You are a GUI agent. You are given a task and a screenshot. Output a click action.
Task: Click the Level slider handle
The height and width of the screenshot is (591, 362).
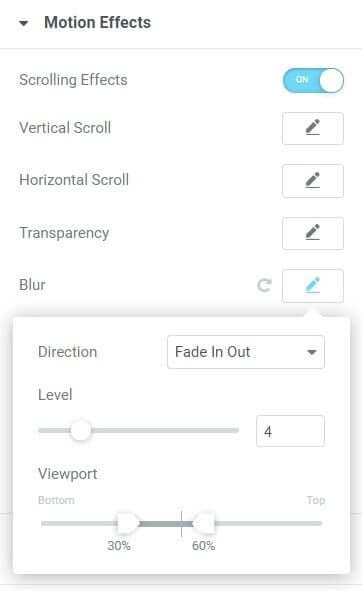81,430
